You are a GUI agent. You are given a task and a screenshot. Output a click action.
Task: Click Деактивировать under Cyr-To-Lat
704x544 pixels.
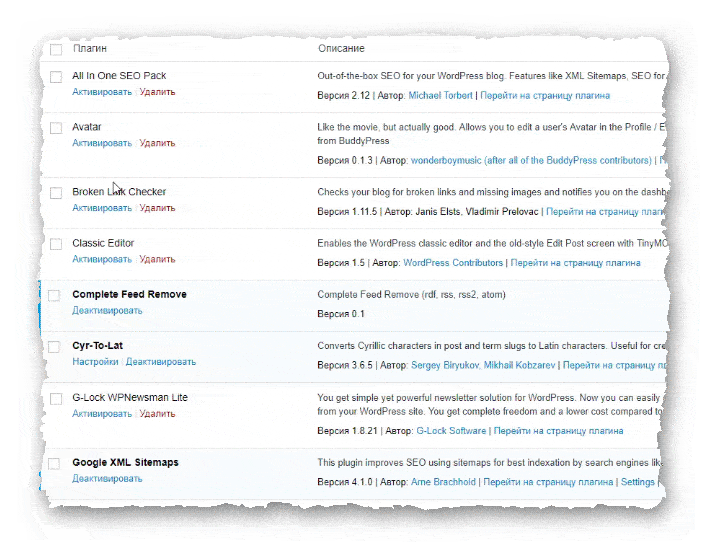click(x=161, y=362)
